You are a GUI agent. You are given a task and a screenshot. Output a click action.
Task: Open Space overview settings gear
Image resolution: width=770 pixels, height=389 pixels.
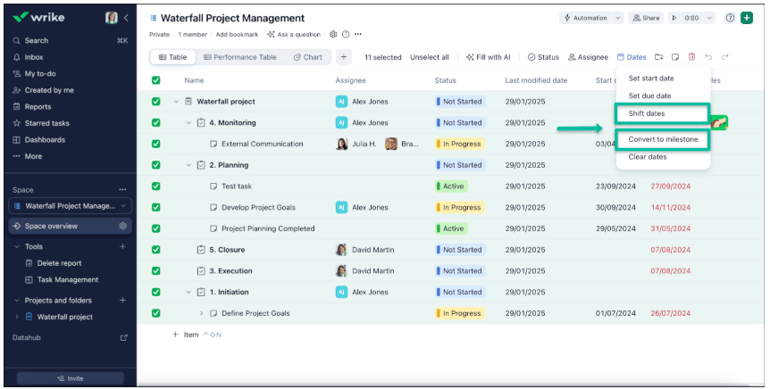pos(123,226)
